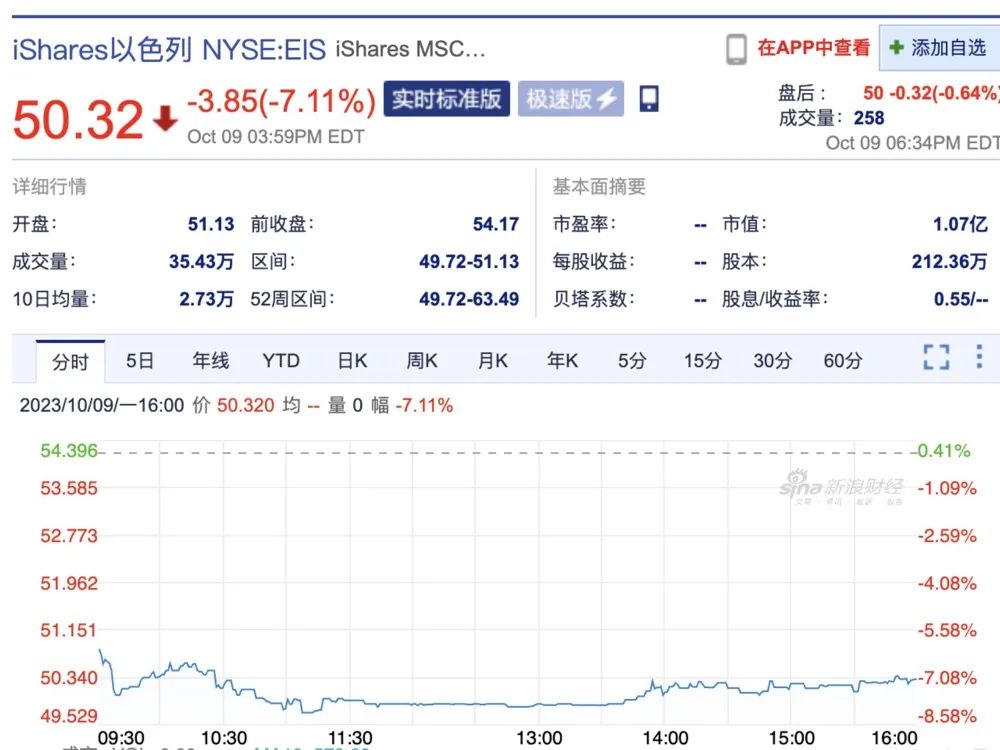Screen dimensions: 1000x750
Task: Select the 年K chart tab
Action: click(x=562, y=360)
